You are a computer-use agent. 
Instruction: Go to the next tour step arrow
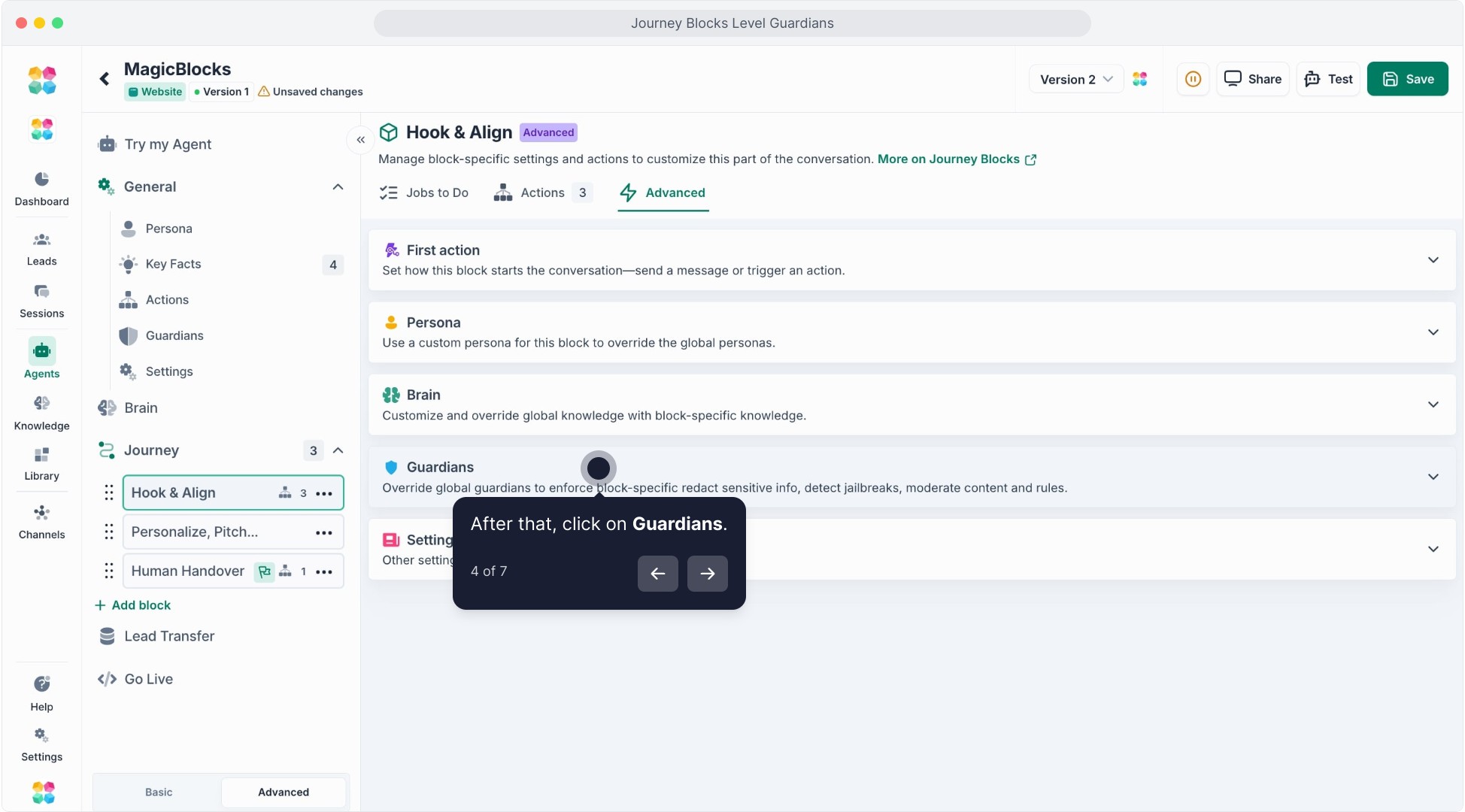(x=707, y=574)
